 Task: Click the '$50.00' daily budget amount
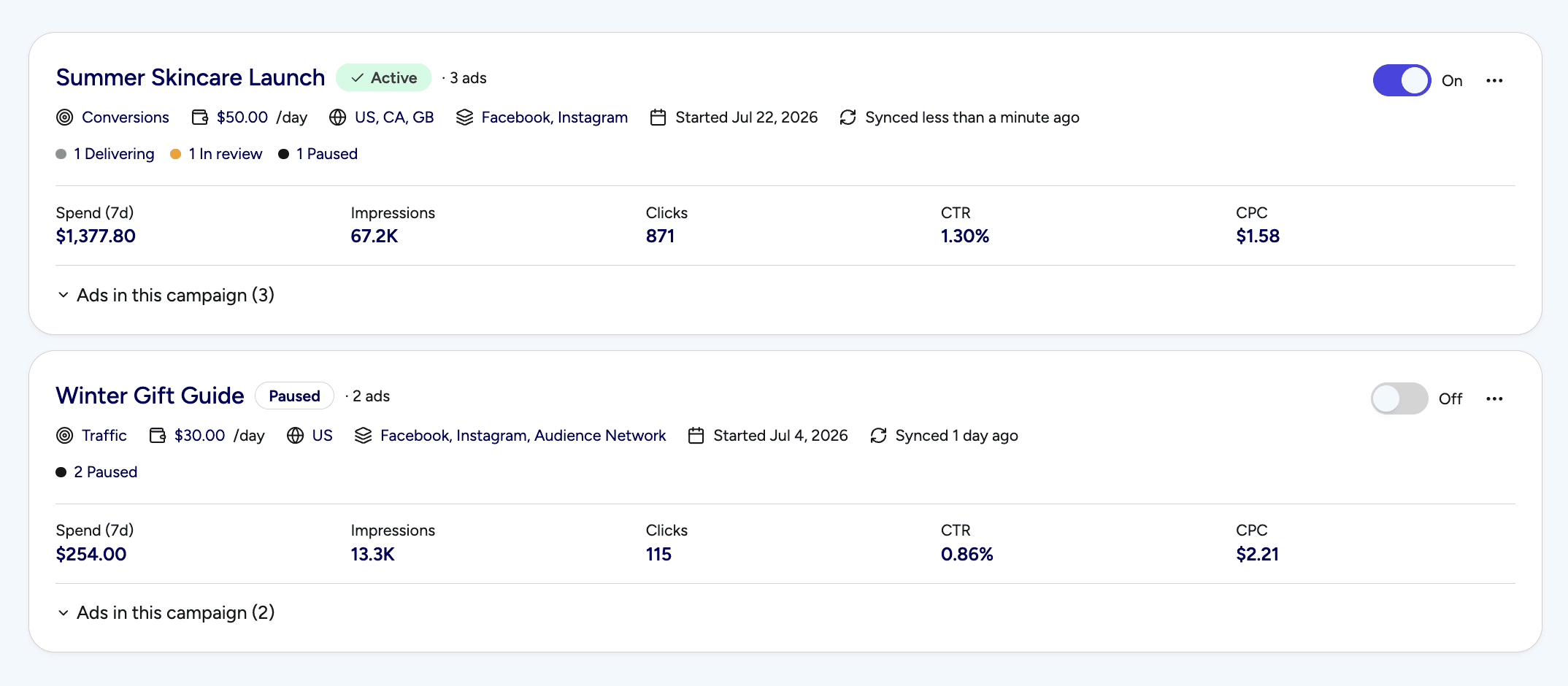(242, 117)
